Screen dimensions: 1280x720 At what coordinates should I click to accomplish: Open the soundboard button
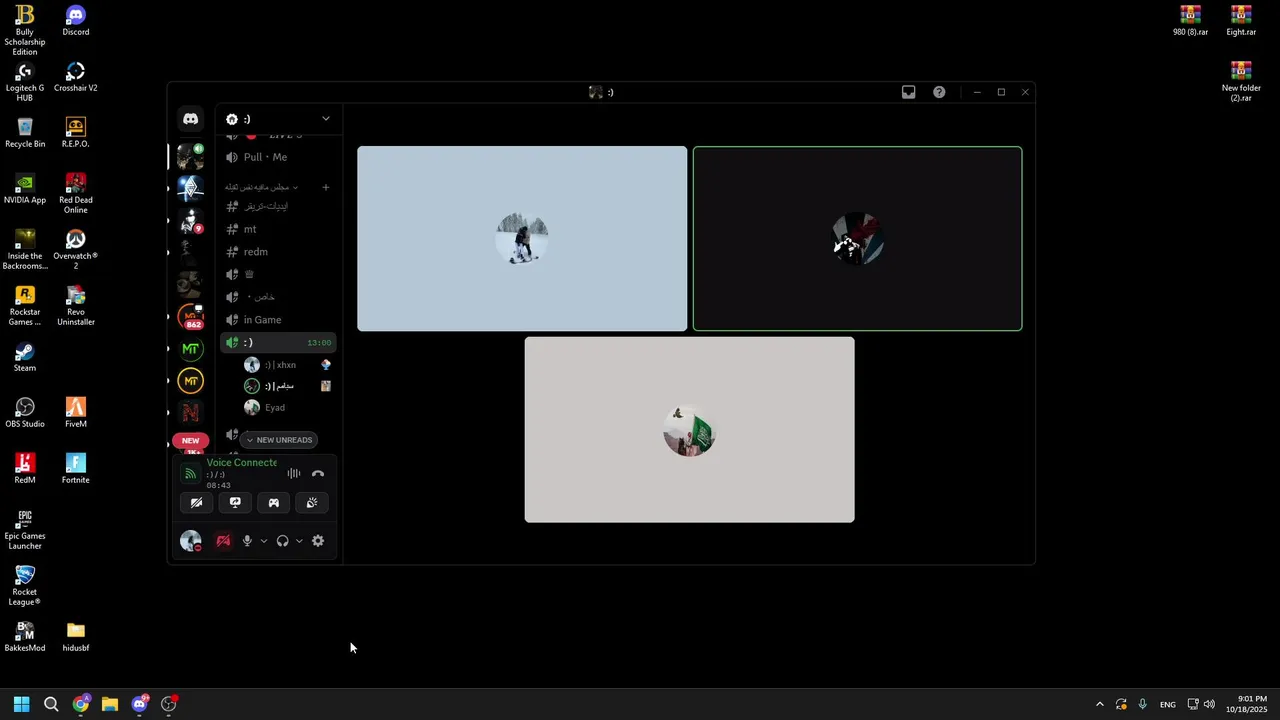point(312,503)
